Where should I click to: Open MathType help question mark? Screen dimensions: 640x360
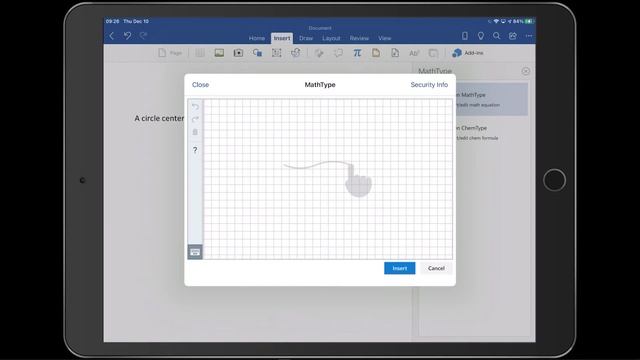[195, 150]
